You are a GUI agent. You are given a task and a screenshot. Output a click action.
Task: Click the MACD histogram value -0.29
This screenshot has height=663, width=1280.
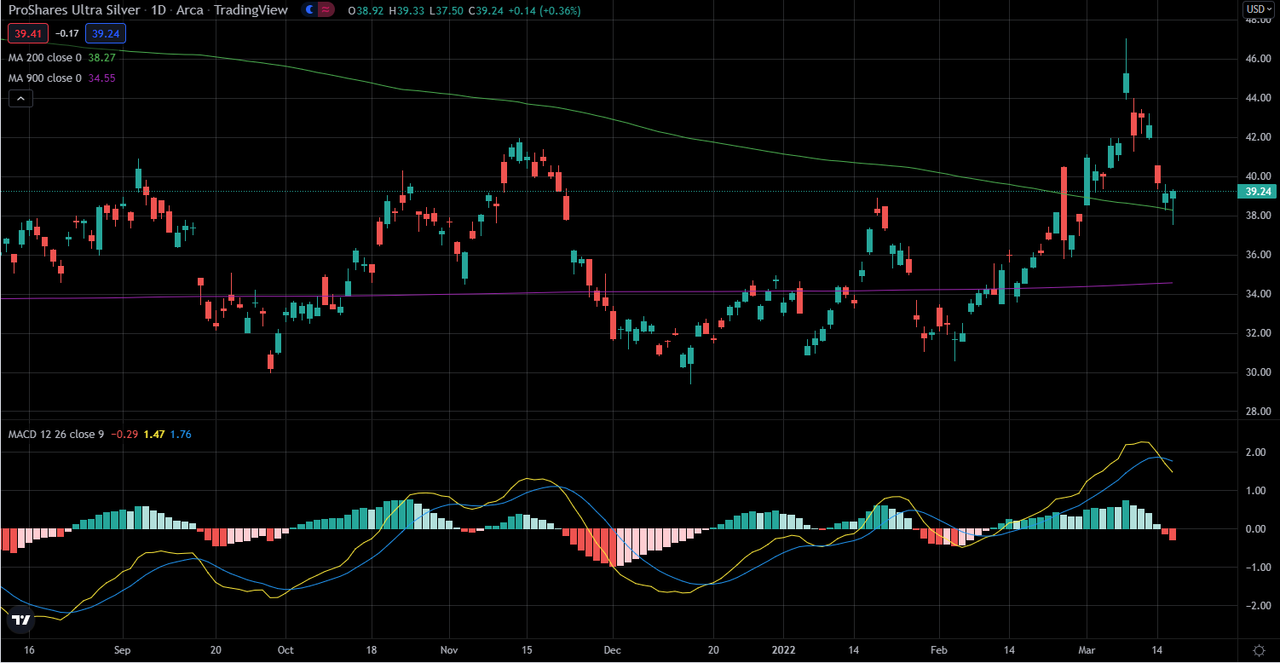(x=124, y=434)
